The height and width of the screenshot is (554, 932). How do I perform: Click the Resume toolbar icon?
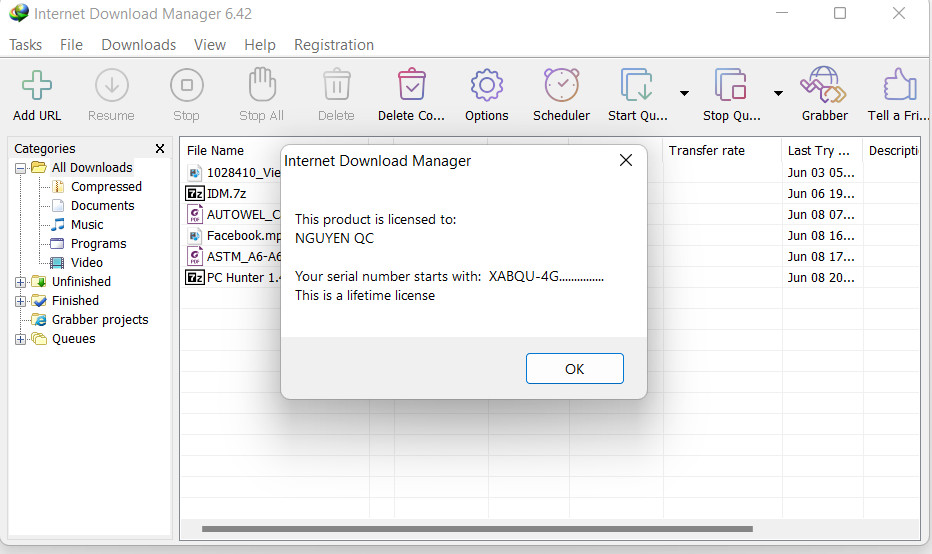click(x=112, y=85)
